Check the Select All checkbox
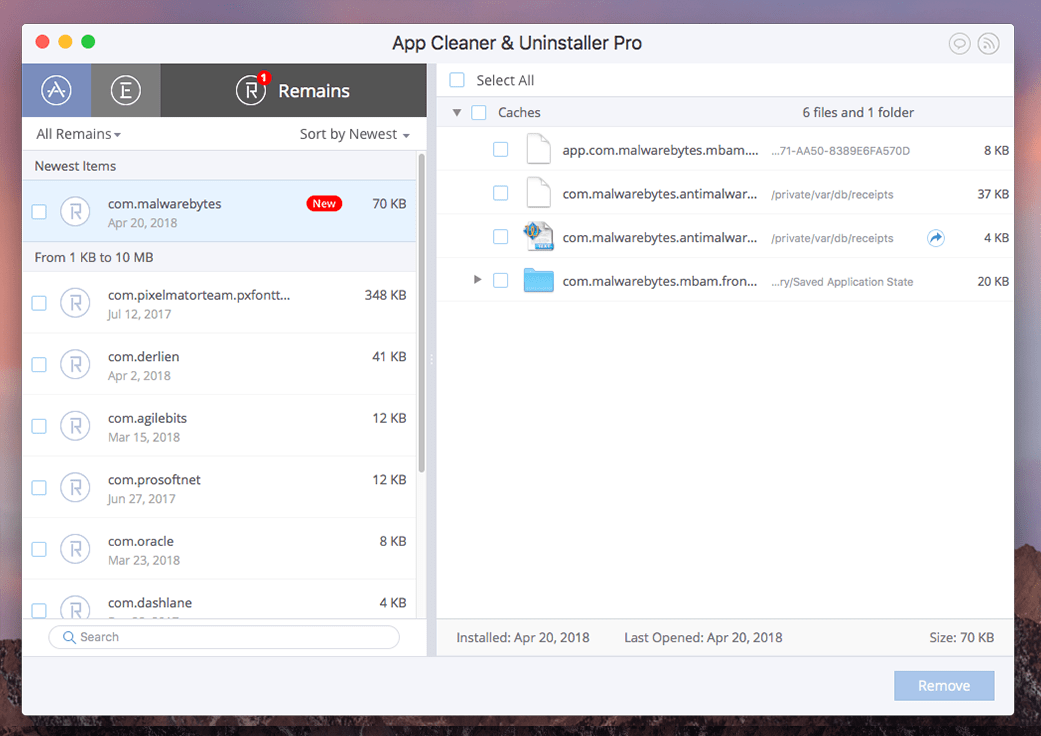Viewport: 1041px width, 736px height. (456, 80)
